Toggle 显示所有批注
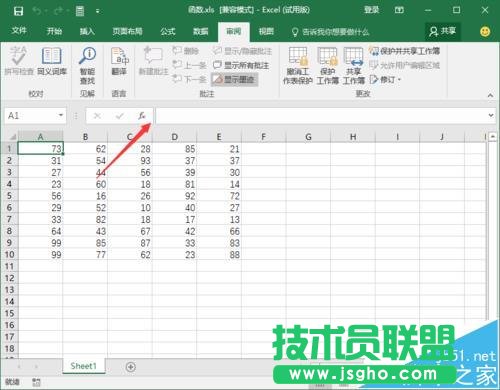Viewport: 500px width, 390px height. 241,65
